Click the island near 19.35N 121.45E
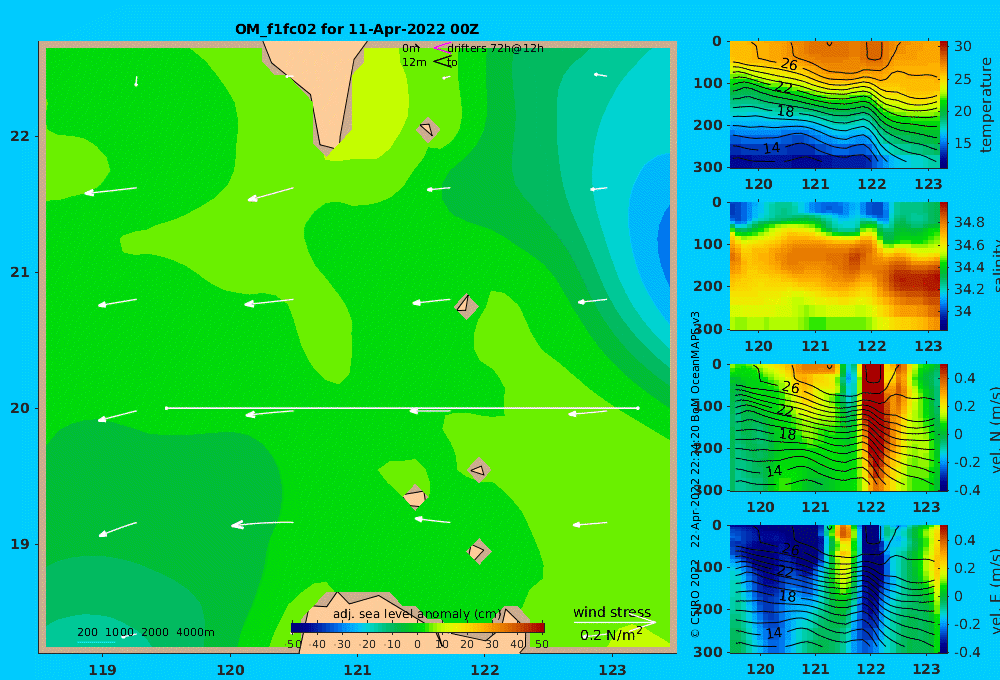This screenshot has height=680, width=1000. (x=415, y=496)
